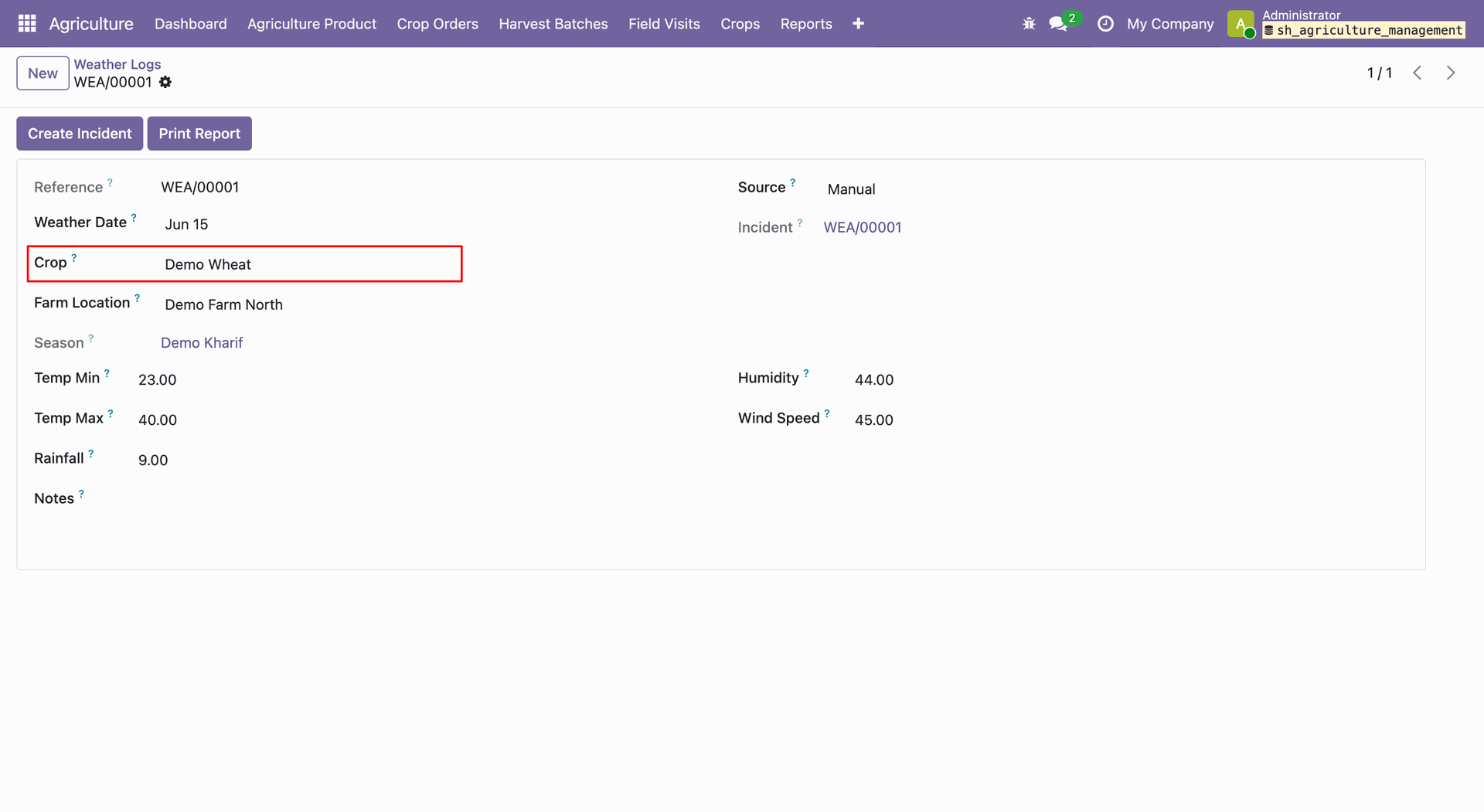Open the Harvest Batches menu
The width and height of the screenshot is (1484, 812).
[x=553, y=23]
